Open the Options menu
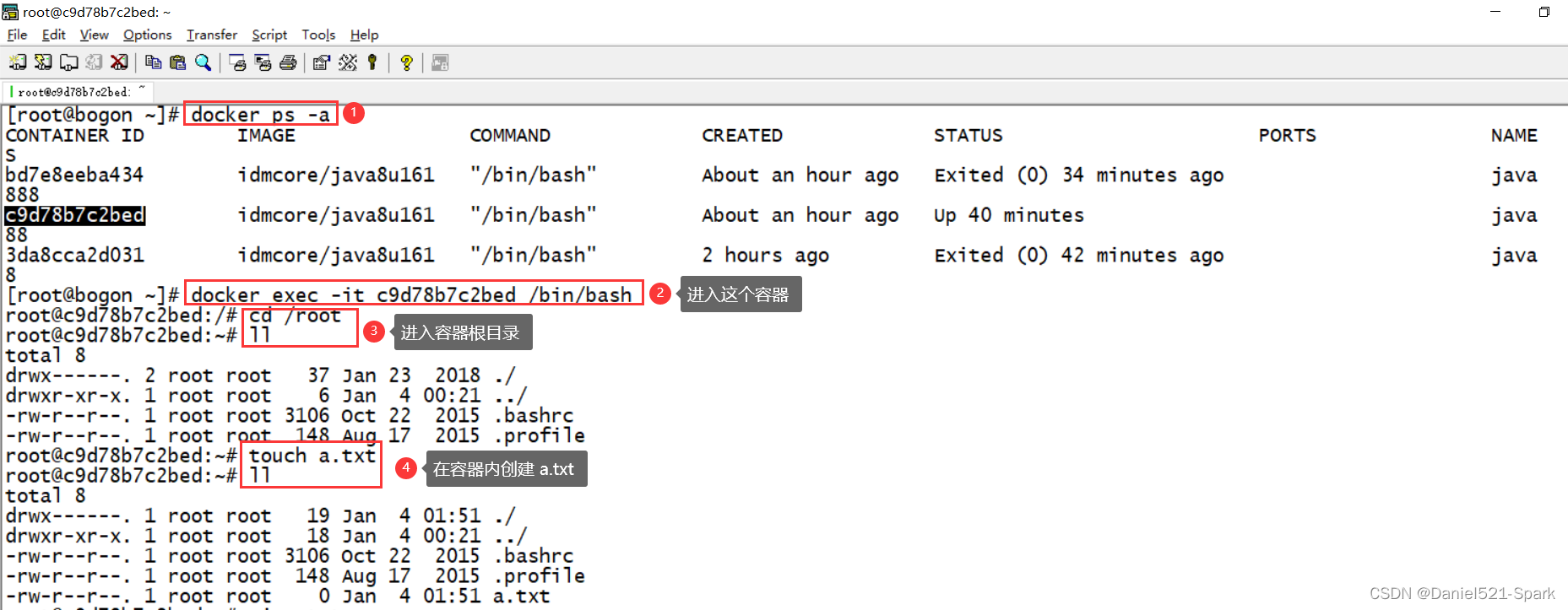Screen dimensions: 1568x610 [x=147, y=35]
